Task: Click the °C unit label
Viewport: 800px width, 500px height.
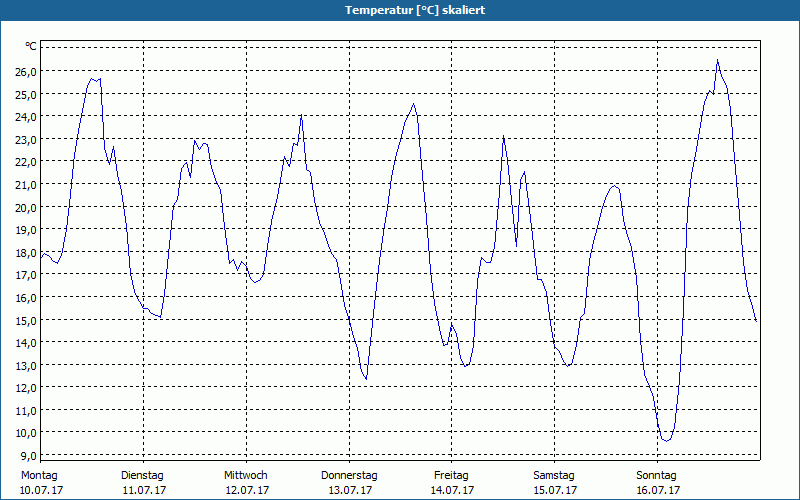Action: 31,46
